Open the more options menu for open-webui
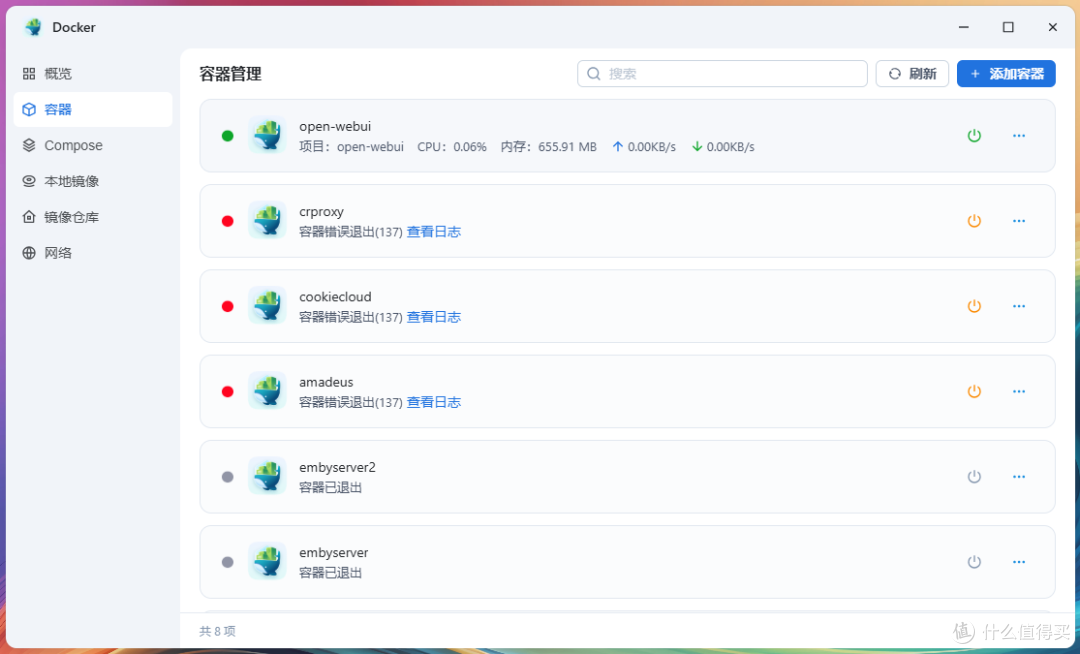The image size is (1080, 654). pos(1019,135)
